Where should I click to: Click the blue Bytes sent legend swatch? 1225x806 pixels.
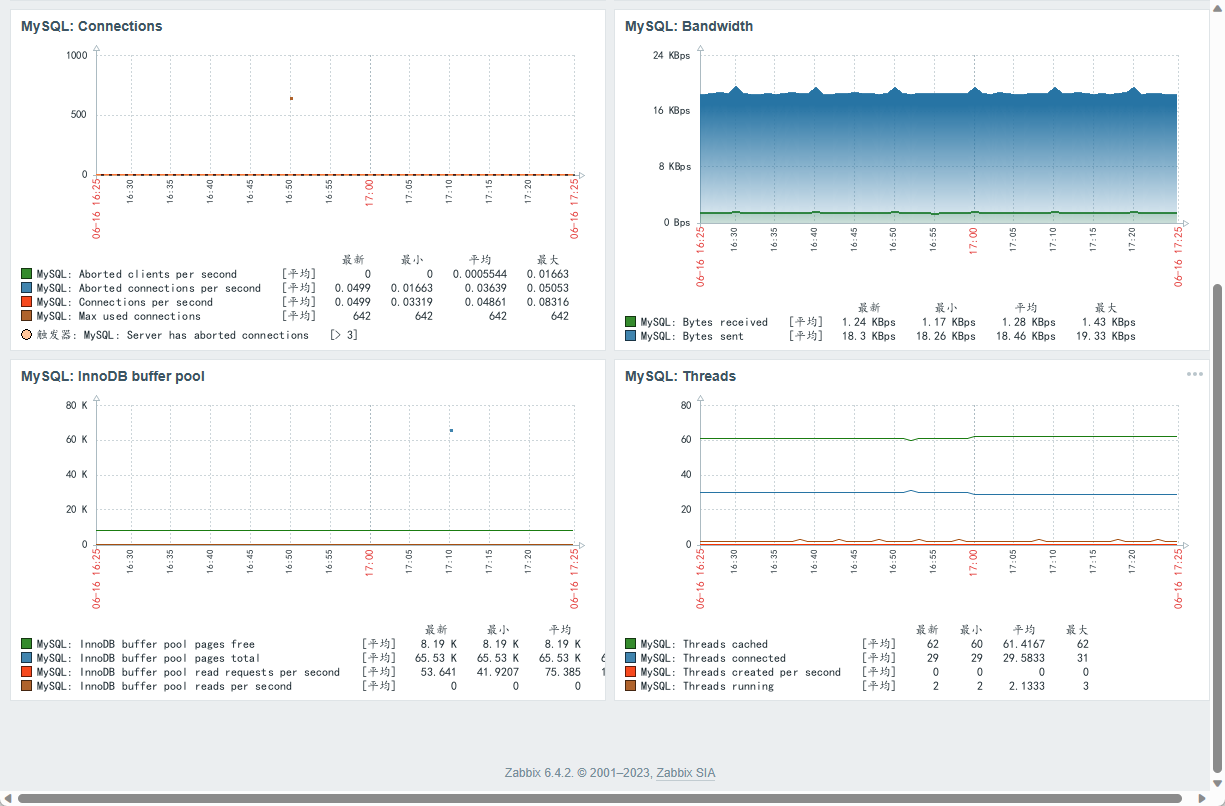pyautogui.click(x=631, y=336)
